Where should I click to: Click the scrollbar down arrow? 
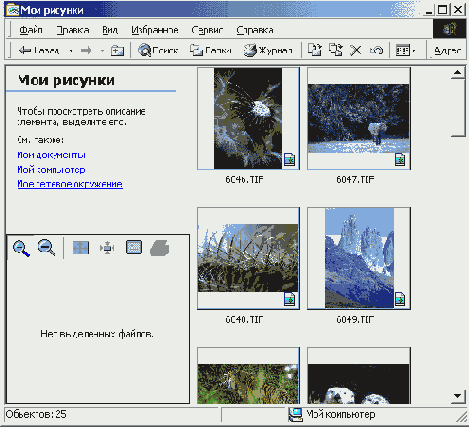tap(458, 396)
